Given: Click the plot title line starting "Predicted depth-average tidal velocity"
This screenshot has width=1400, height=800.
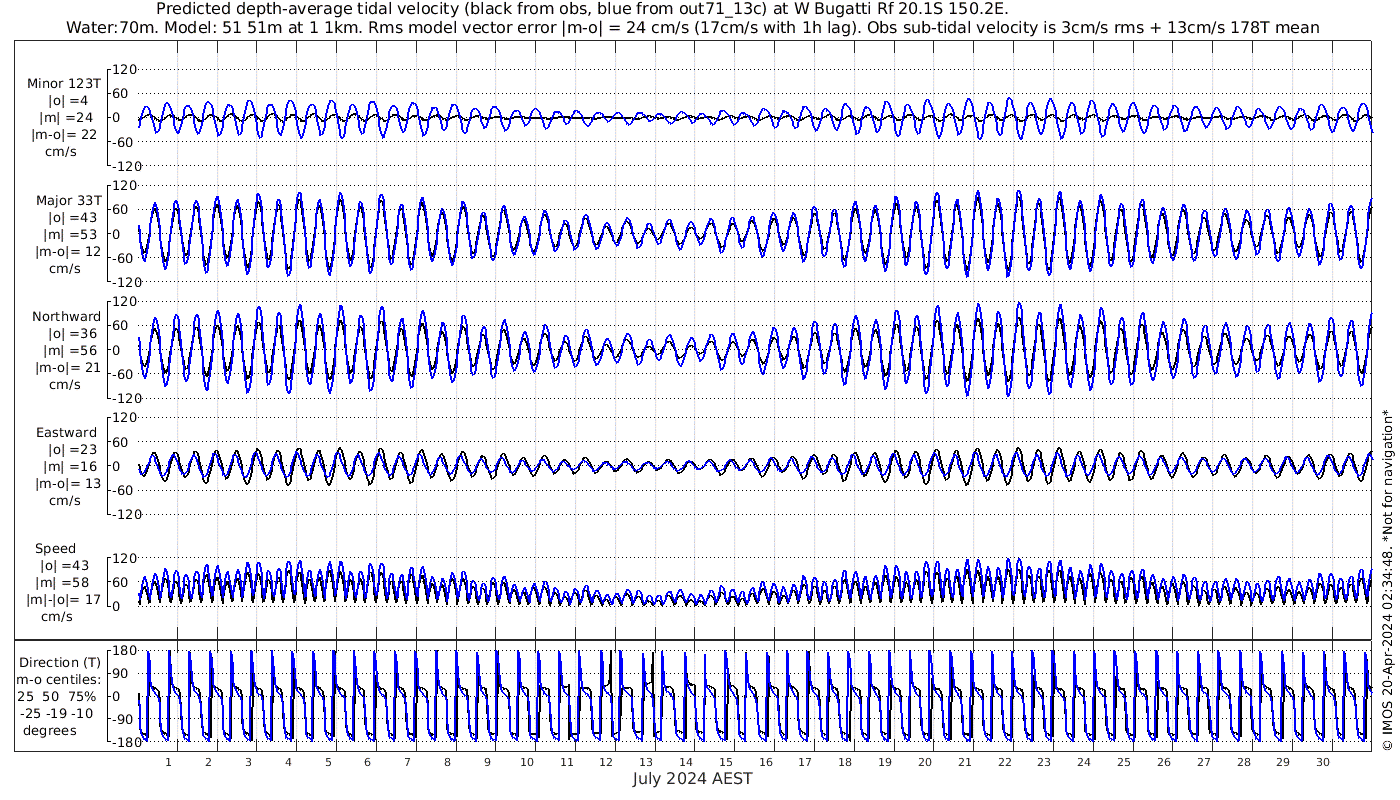Looking at the screenshot, I should pos(583,9).
